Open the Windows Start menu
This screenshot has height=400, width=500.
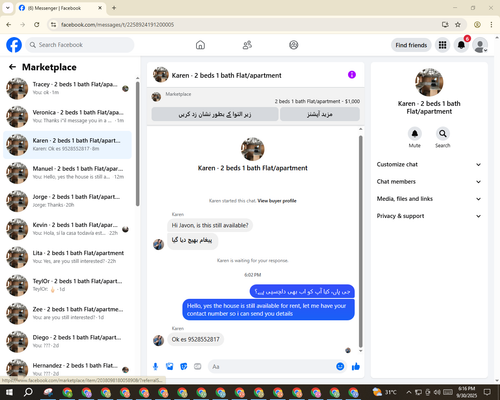(x=9, y=392)
